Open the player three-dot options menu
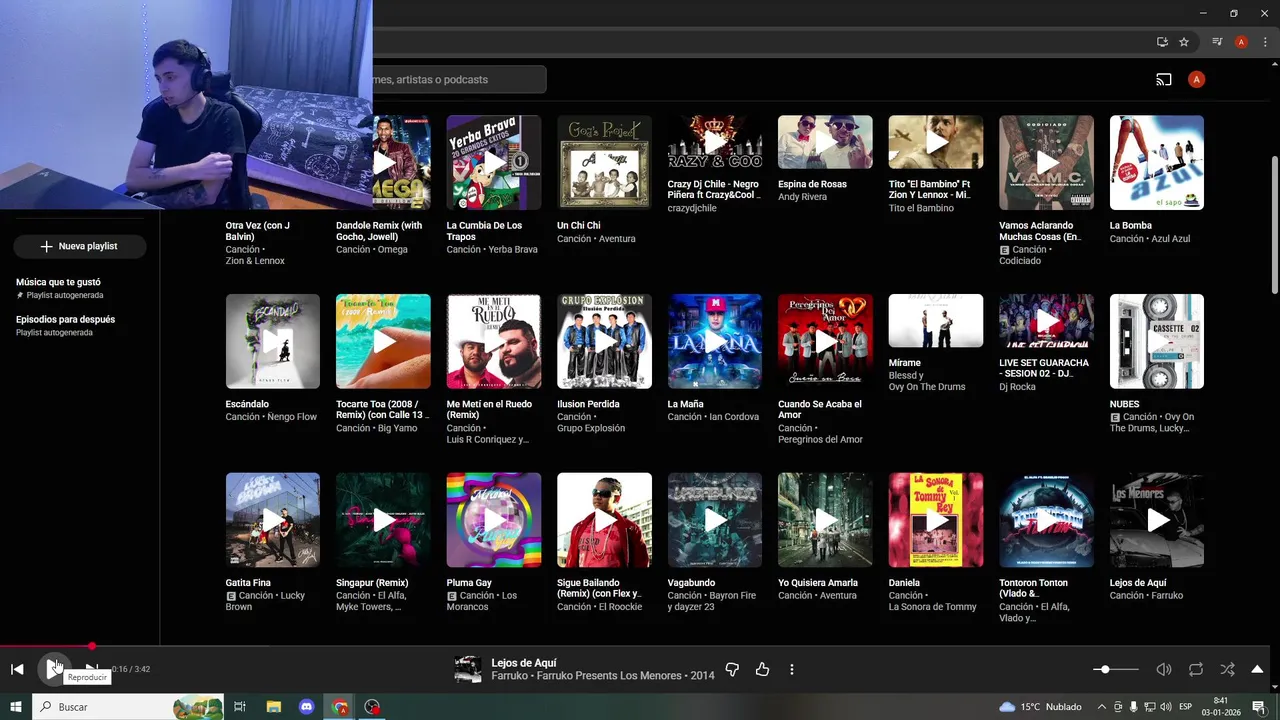 (x=792, y=669)
